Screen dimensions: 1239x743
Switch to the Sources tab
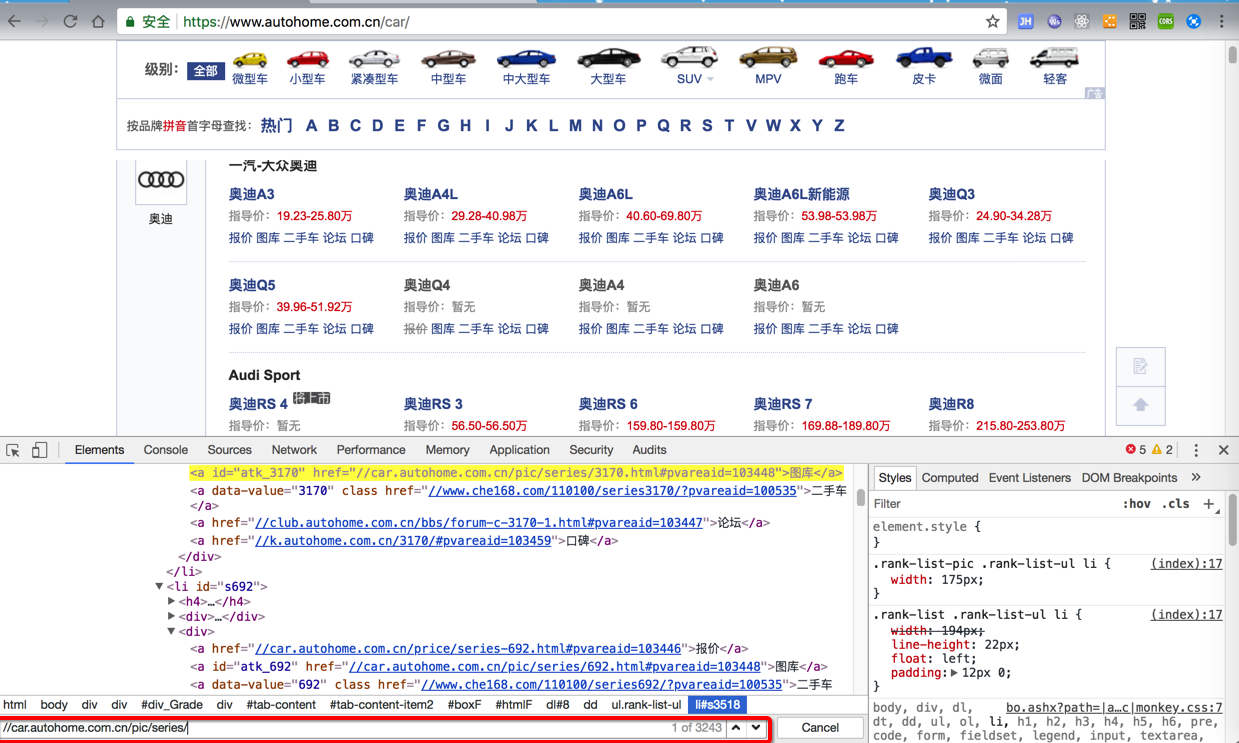(229, 450)
